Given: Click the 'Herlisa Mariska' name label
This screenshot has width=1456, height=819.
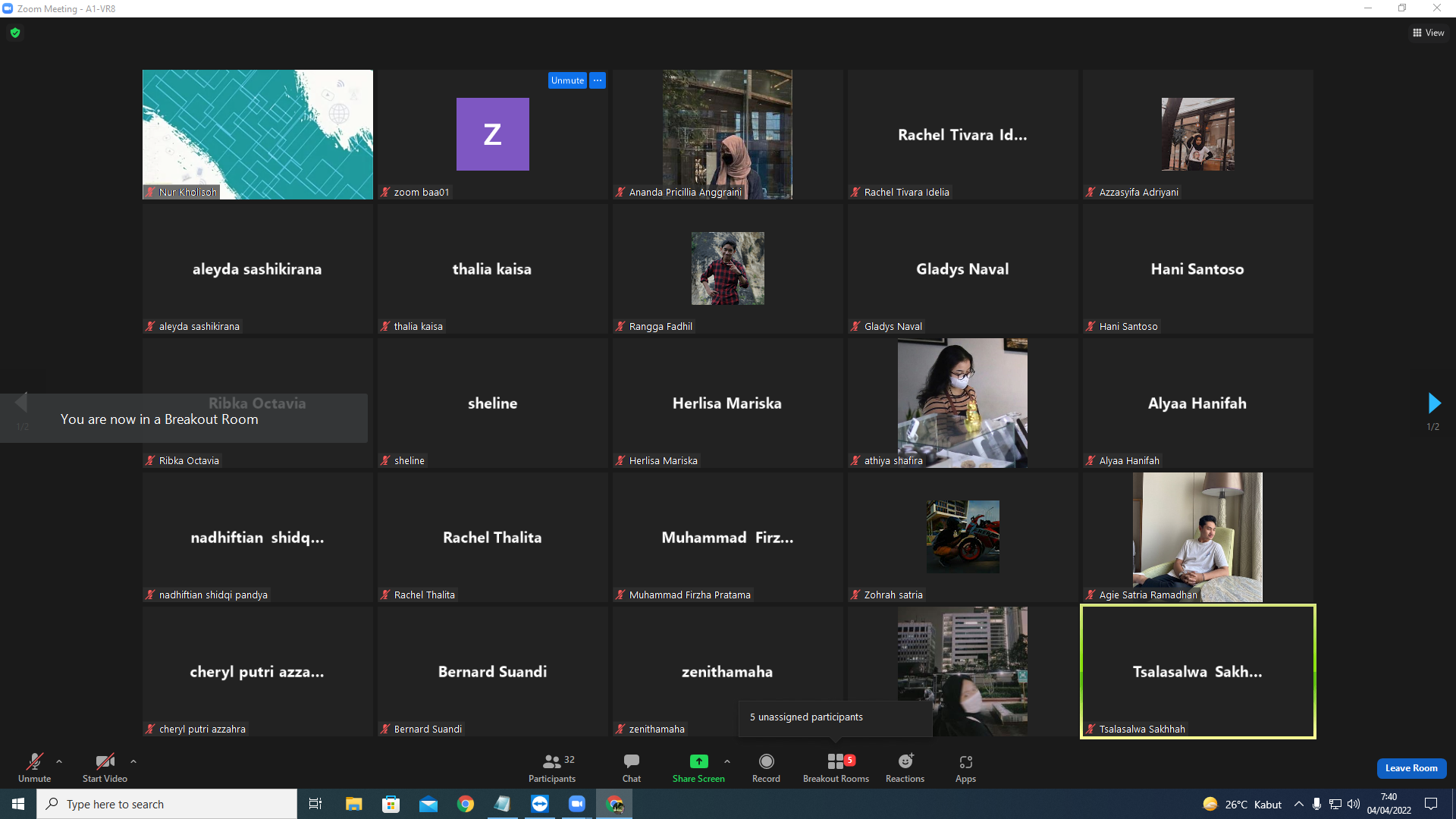Looking at the screenshot, I should (664, 461).
